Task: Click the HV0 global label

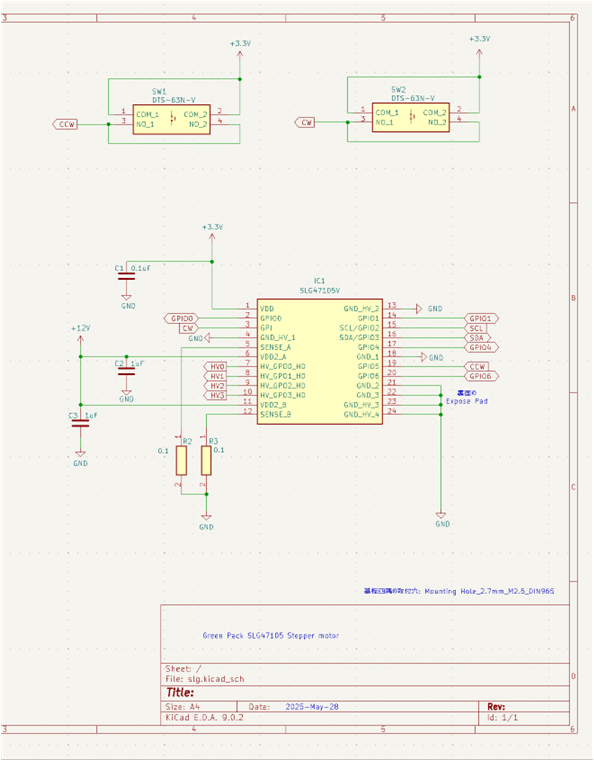Action: click(215, 367)
